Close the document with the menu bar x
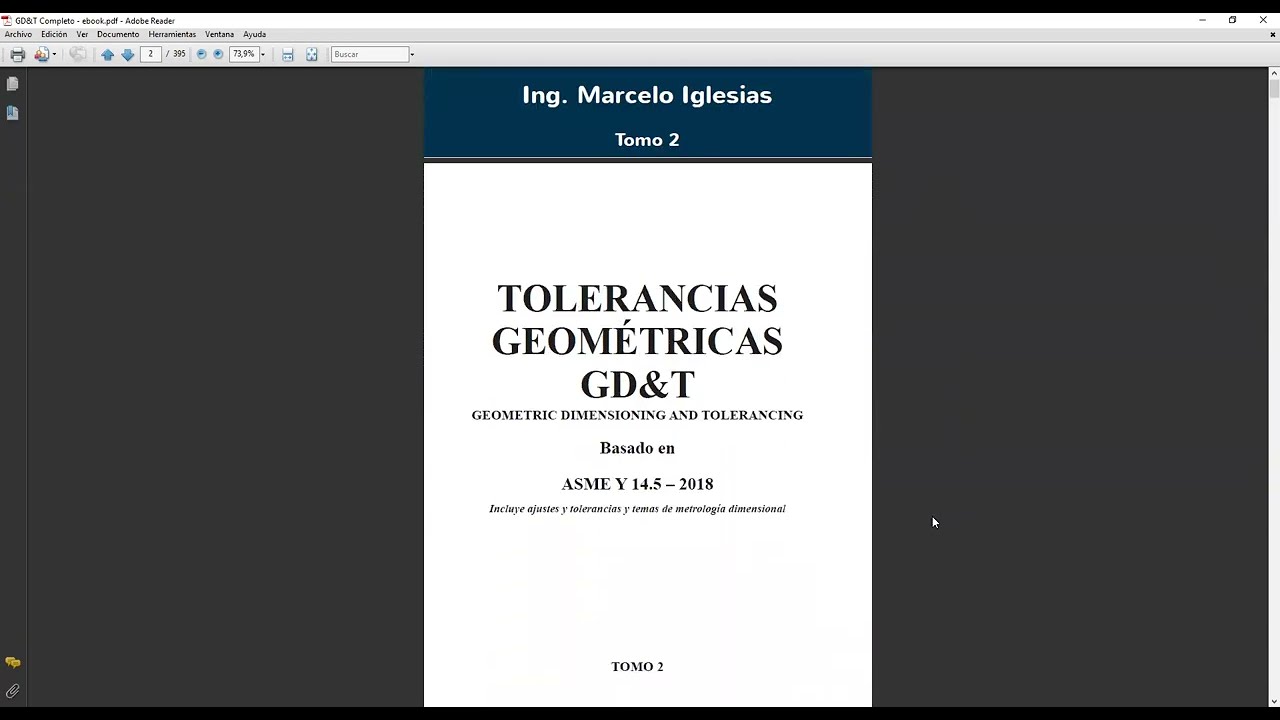The image size is (1280, 720). tap(1273, 34)
